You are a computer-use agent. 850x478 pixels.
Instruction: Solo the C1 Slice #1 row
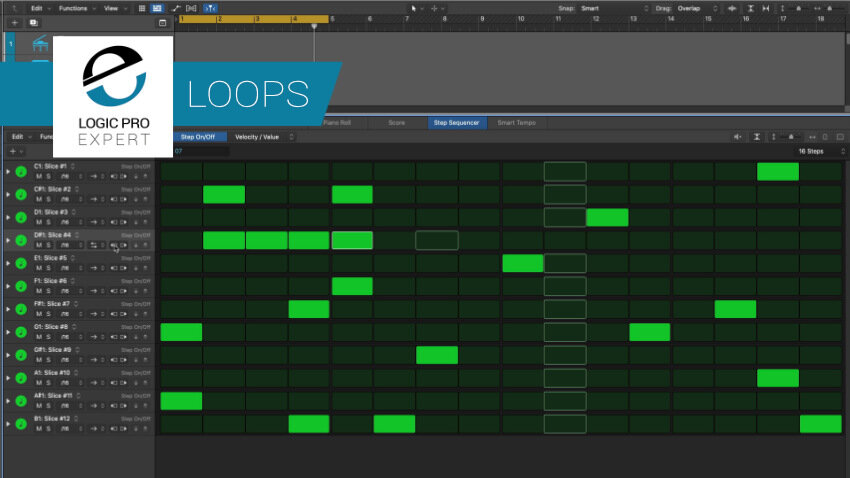coord(48,177)
